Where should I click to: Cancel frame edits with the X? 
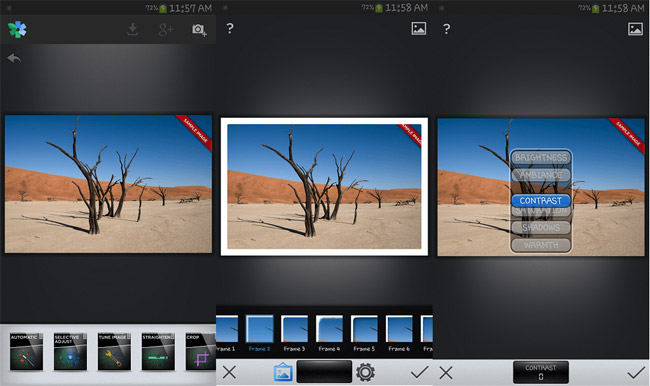point(229,372)
